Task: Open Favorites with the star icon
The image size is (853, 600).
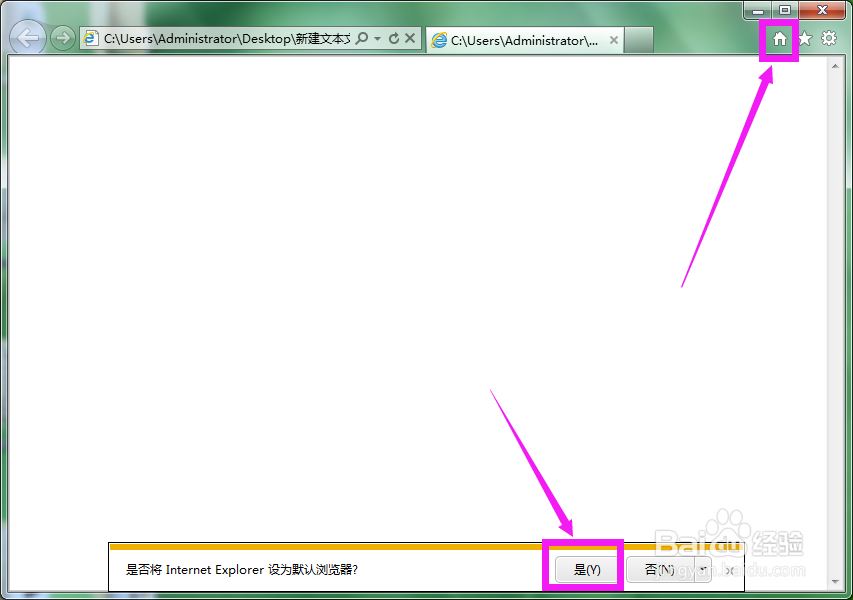Action: 805,39
